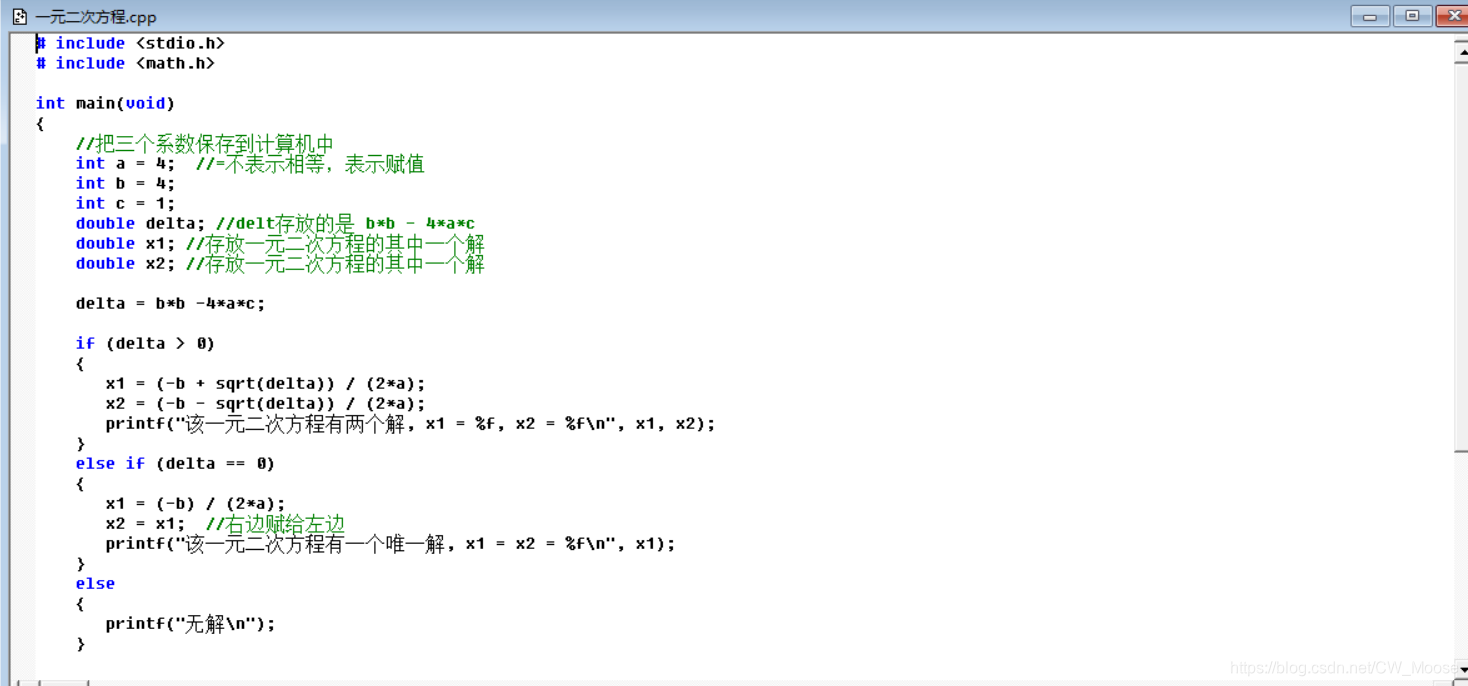Click the document icon in the title bar
Screen dimensions: 1468x686
(x=19, y=16)
